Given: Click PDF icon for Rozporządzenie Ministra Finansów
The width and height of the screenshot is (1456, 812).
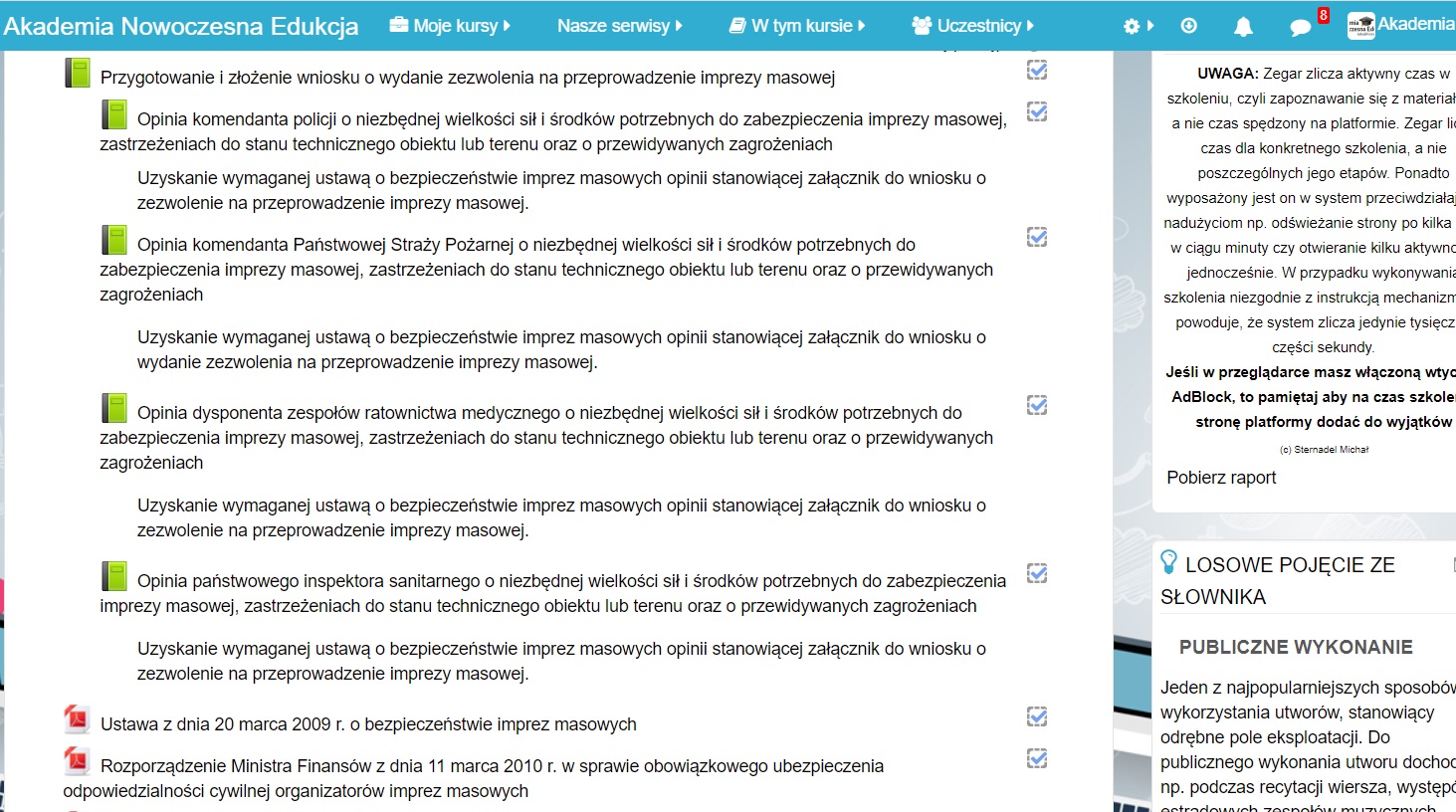Looking at the screenshot, I should (x=77, y=761).
